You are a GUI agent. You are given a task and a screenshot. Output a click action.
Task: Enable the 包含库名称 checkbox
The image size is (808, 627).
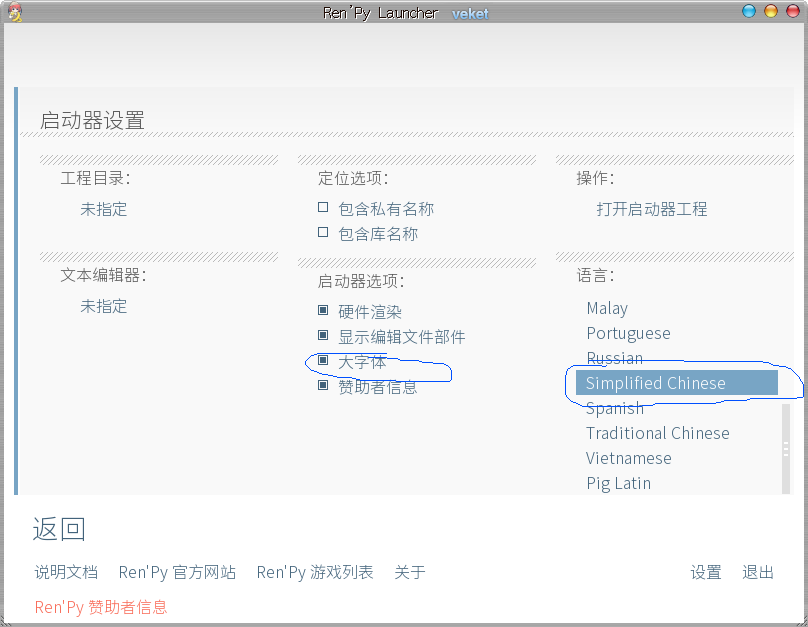[323, 232]
